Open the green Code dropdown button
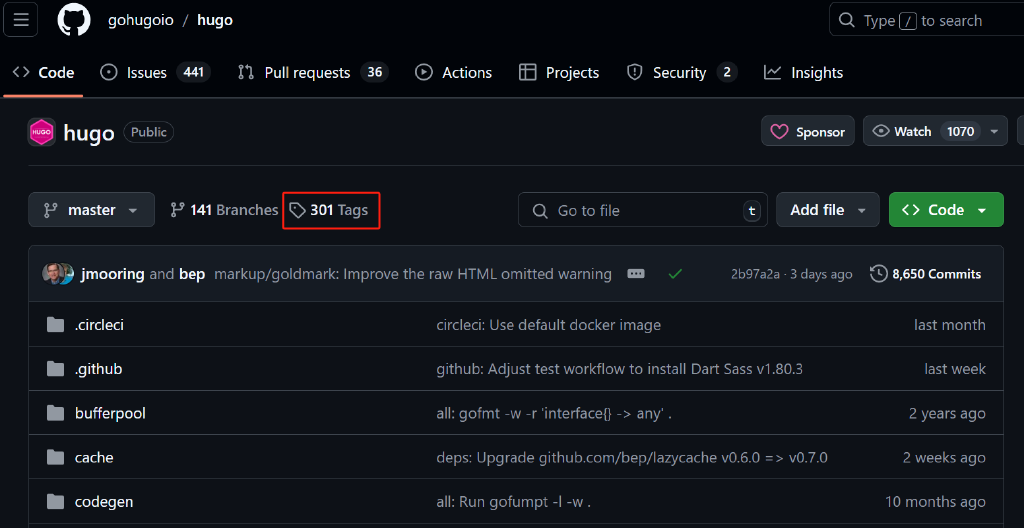This screenshot has height=528, width=1024. [945, 210]
